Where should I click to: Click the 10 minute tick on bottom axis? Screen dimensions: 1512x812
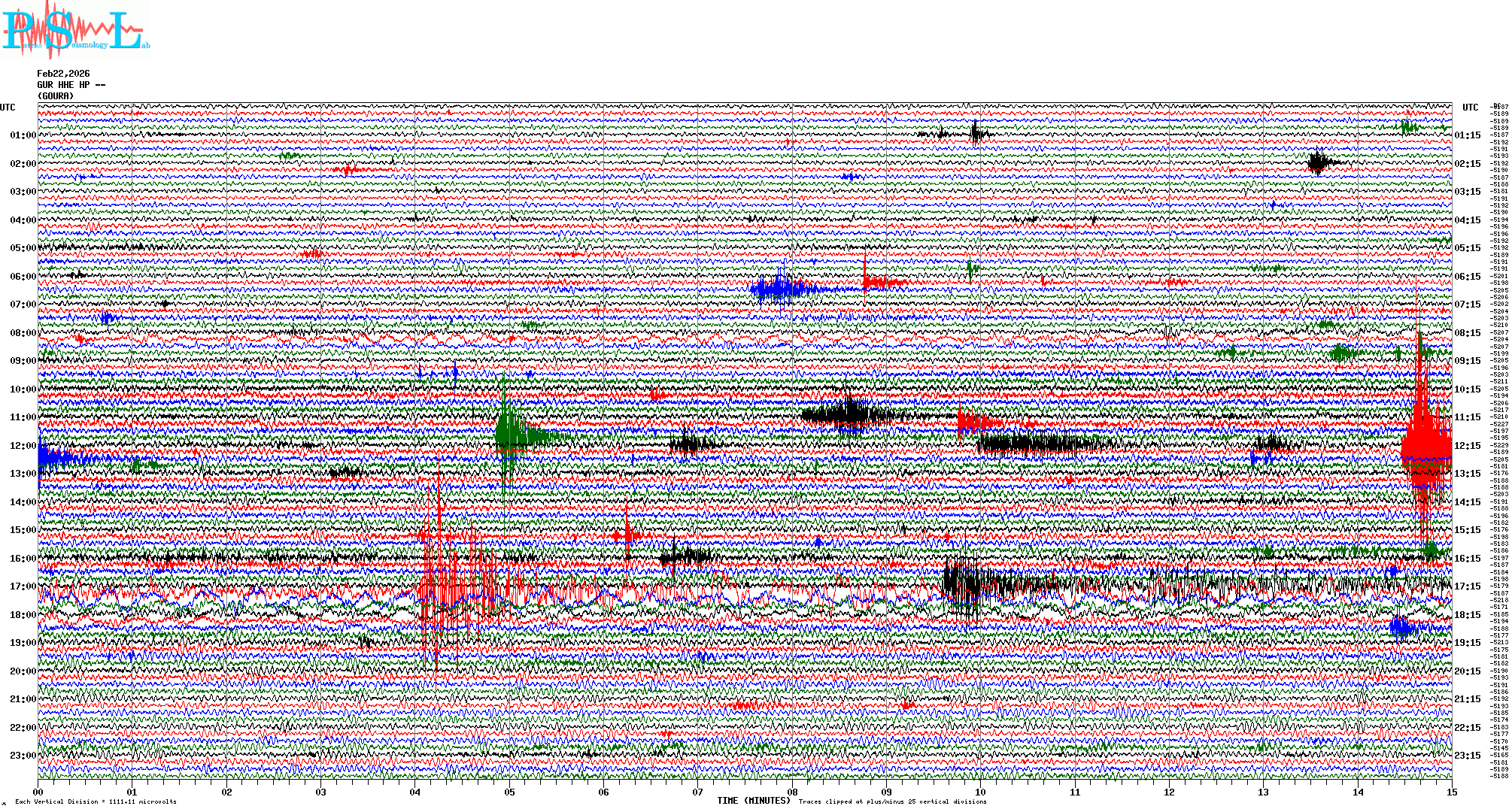[x=980, y=792]
